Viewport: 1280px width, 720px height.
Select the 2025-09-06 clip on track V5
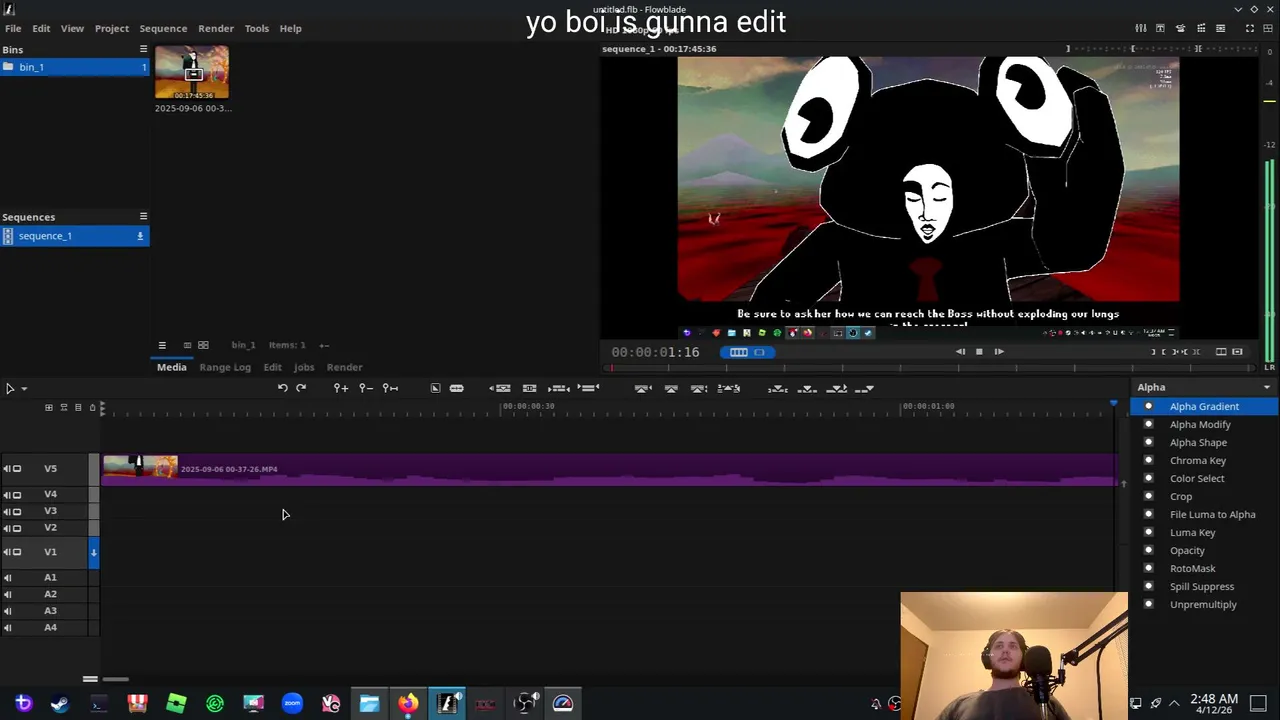(609, 469)
